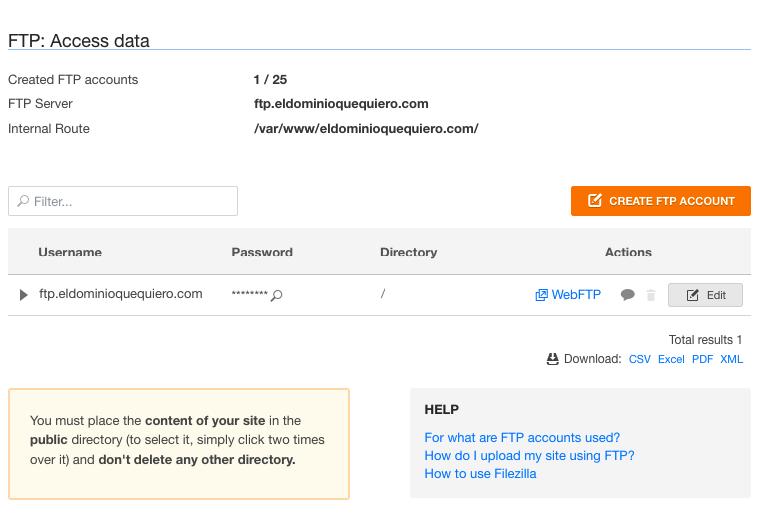
Task: Click the WebFTP external link icon
Action: (541, 295)
